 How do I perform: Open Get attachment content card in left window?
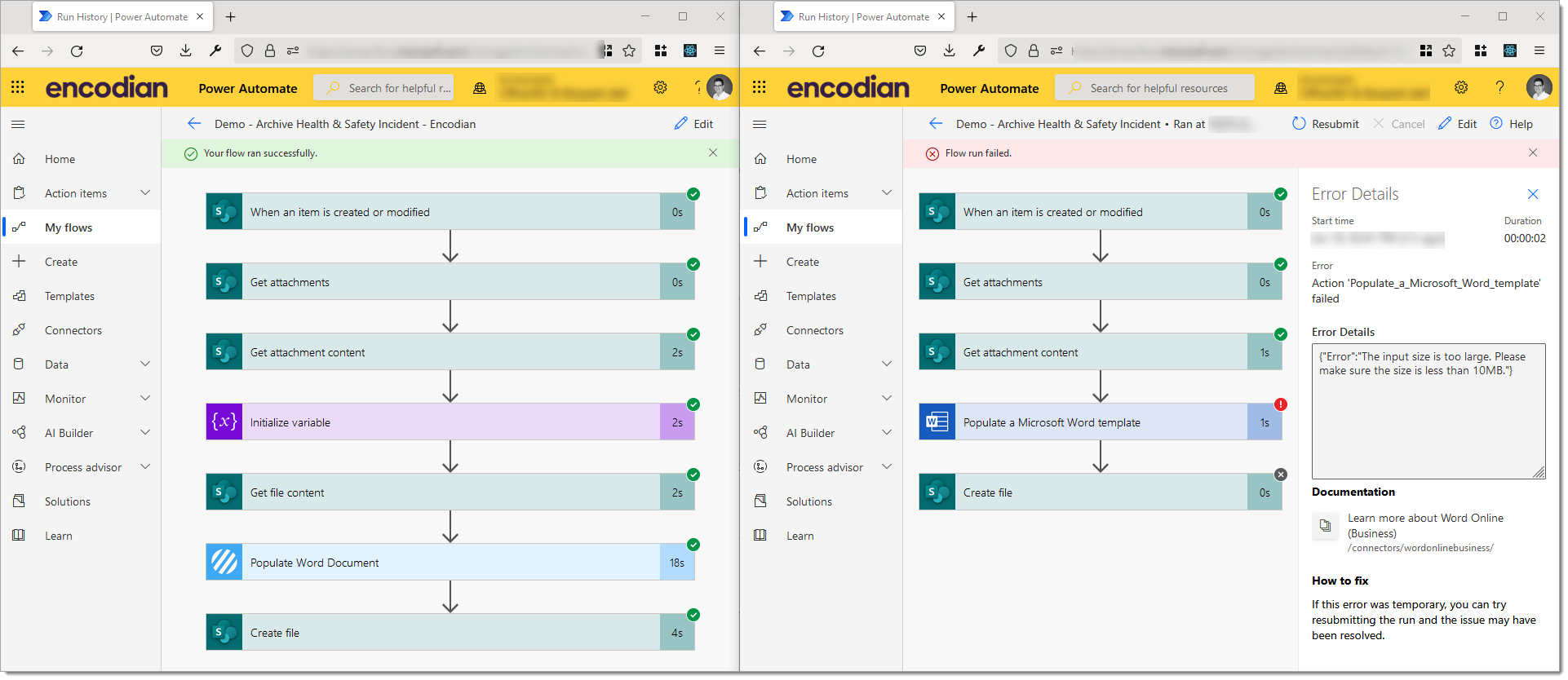(450, 351)
